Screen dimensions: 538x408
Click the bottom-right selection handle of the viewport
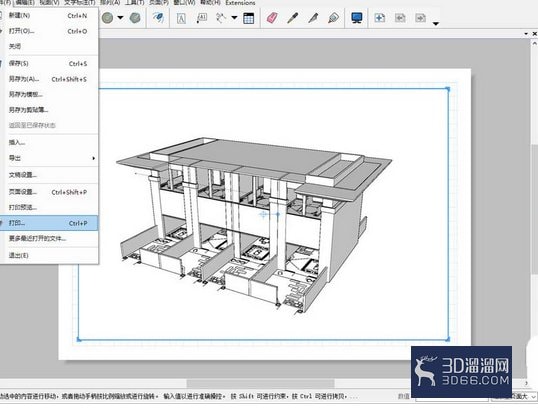coord(448,339)
